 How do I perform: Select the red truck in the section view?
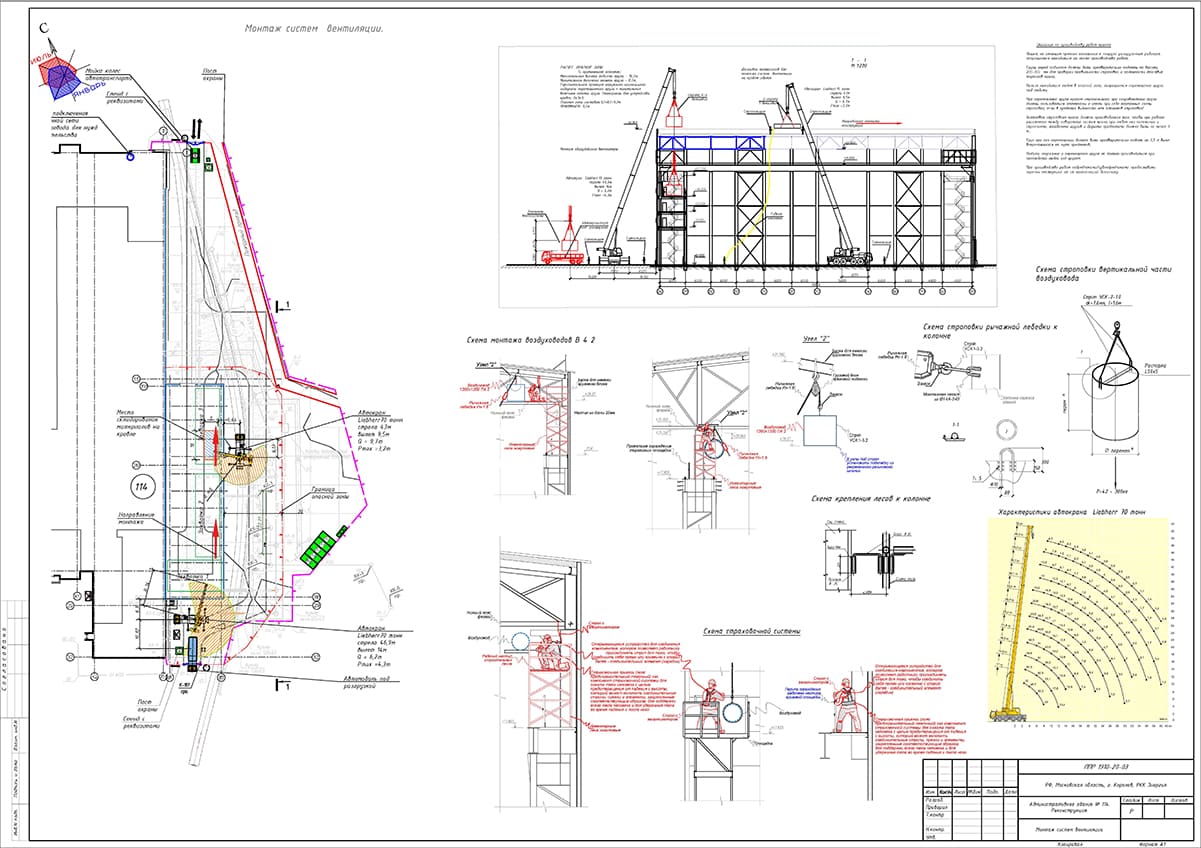pos(564,256)
